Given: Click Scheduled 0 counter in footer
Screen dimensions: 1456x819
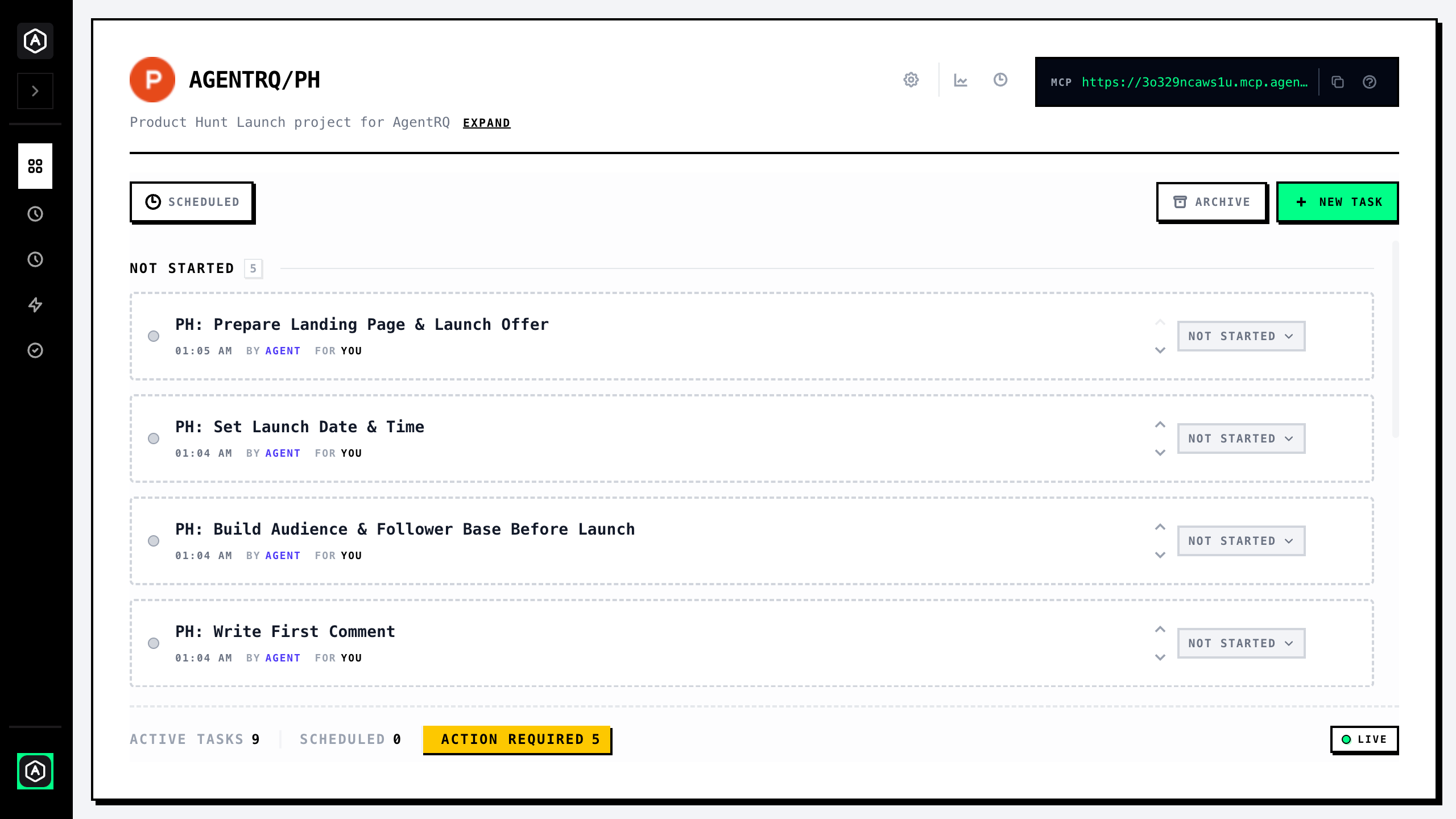Looking at the screenshot, I should (x=350, y=739).
